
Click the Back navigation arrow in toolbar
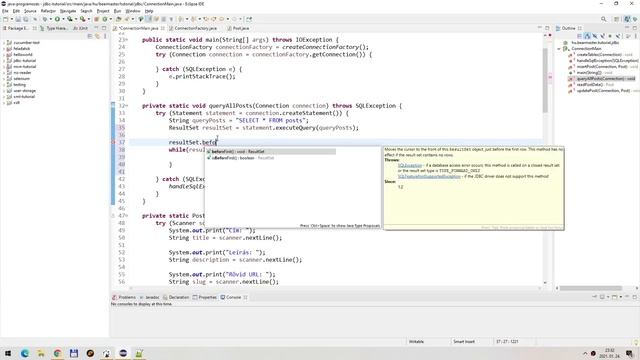(x=222, y=19)
